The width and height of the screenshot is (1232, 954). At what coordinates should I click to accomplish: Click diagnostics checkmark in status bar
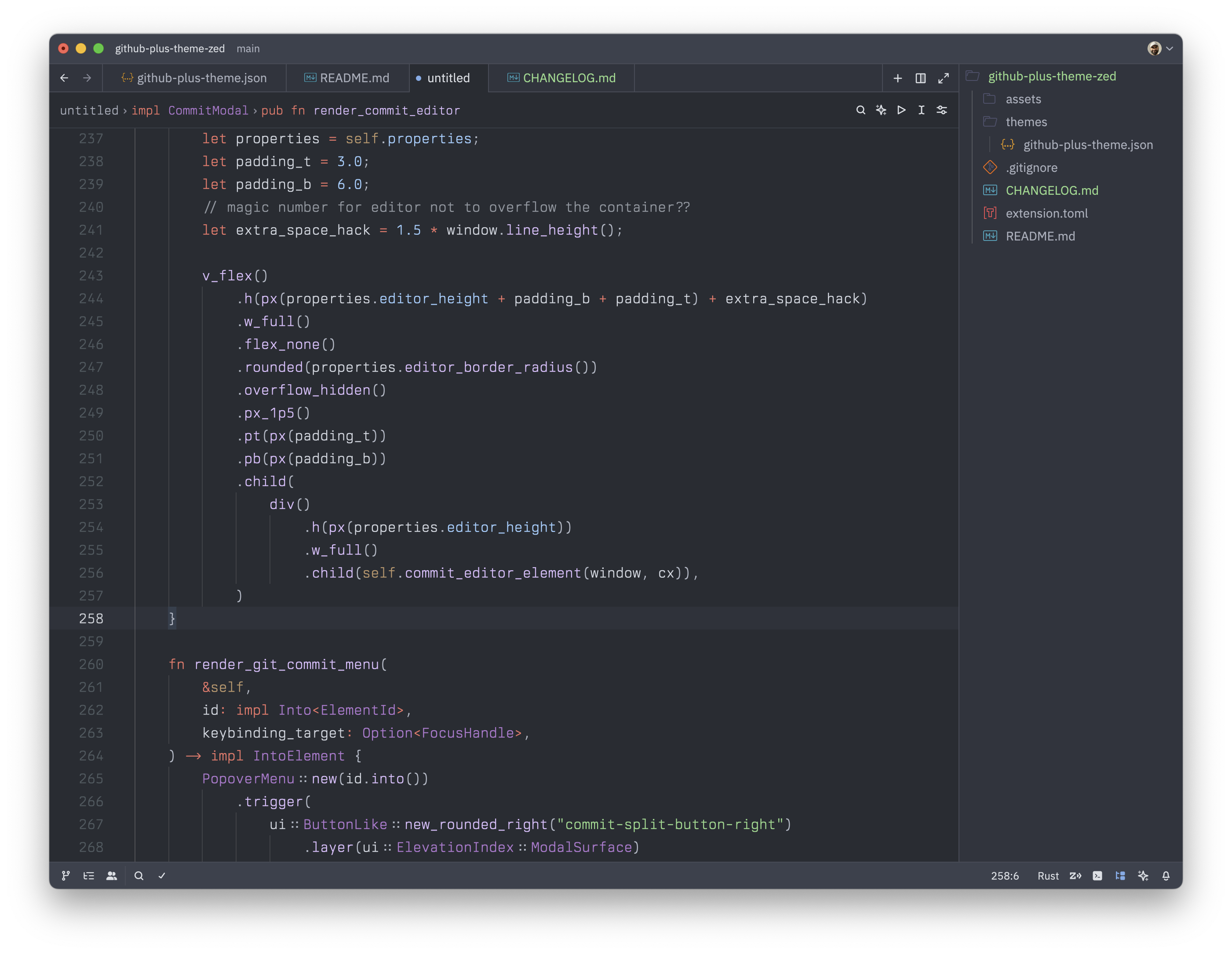pos(162,876)
